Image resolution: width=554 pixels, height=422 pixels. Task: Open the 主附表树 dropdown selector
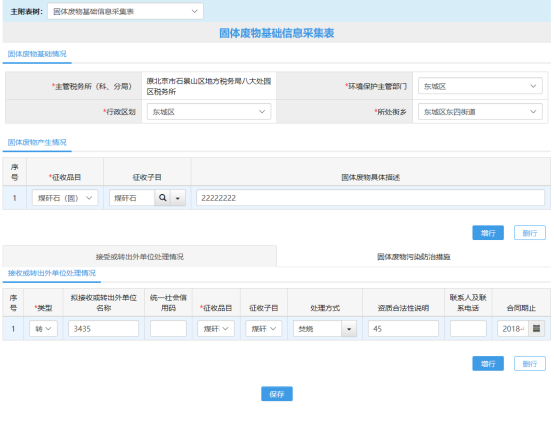[125, 11]
